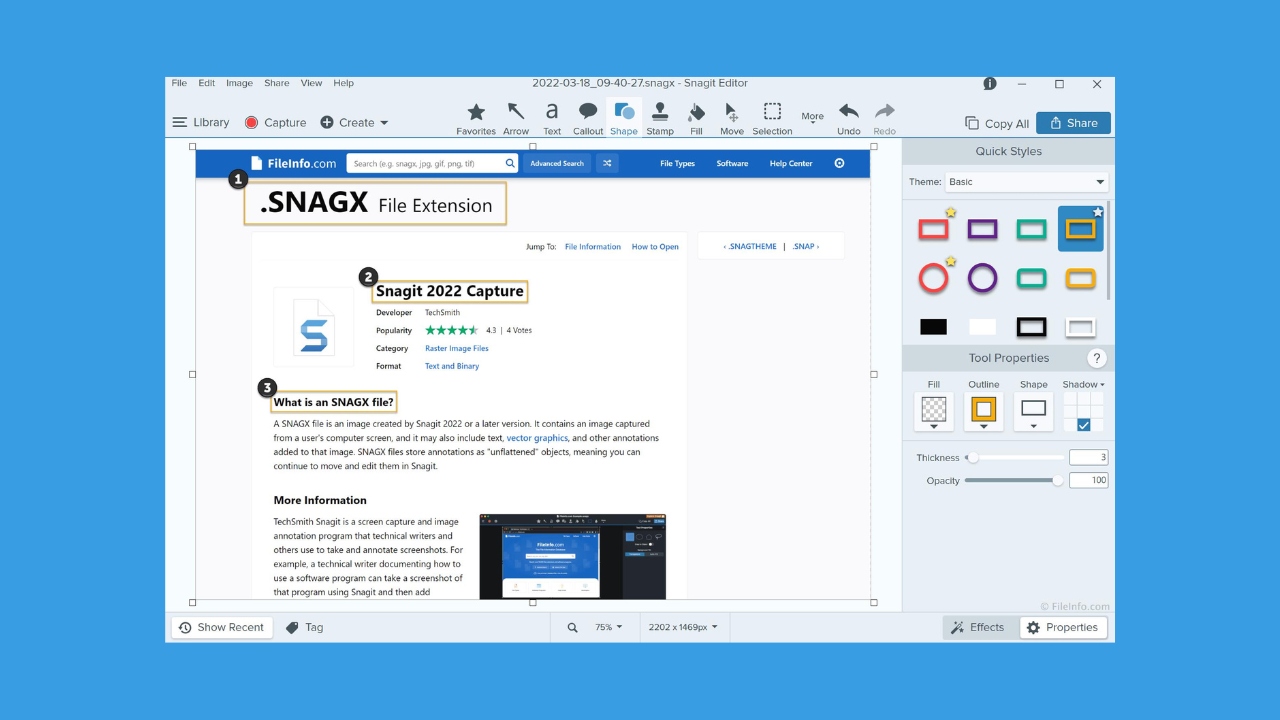Uncheck the bottom-center shadow direction box
Screen dimensions: 1280x720
pos(1083,425)
